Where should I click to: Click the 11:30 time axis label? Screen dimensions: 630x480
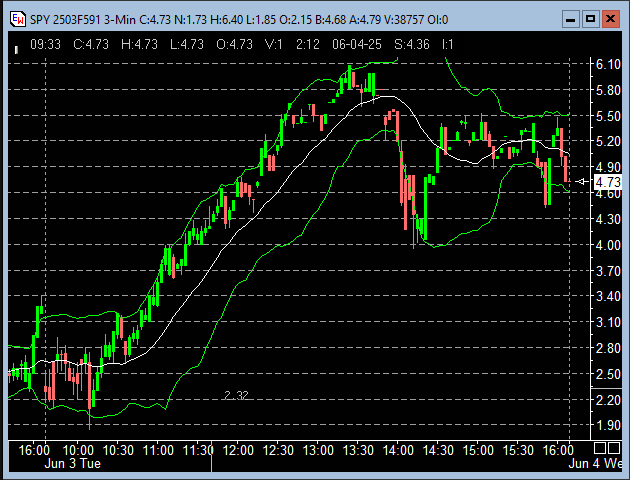pyautogui.click(x=198, y=450)
